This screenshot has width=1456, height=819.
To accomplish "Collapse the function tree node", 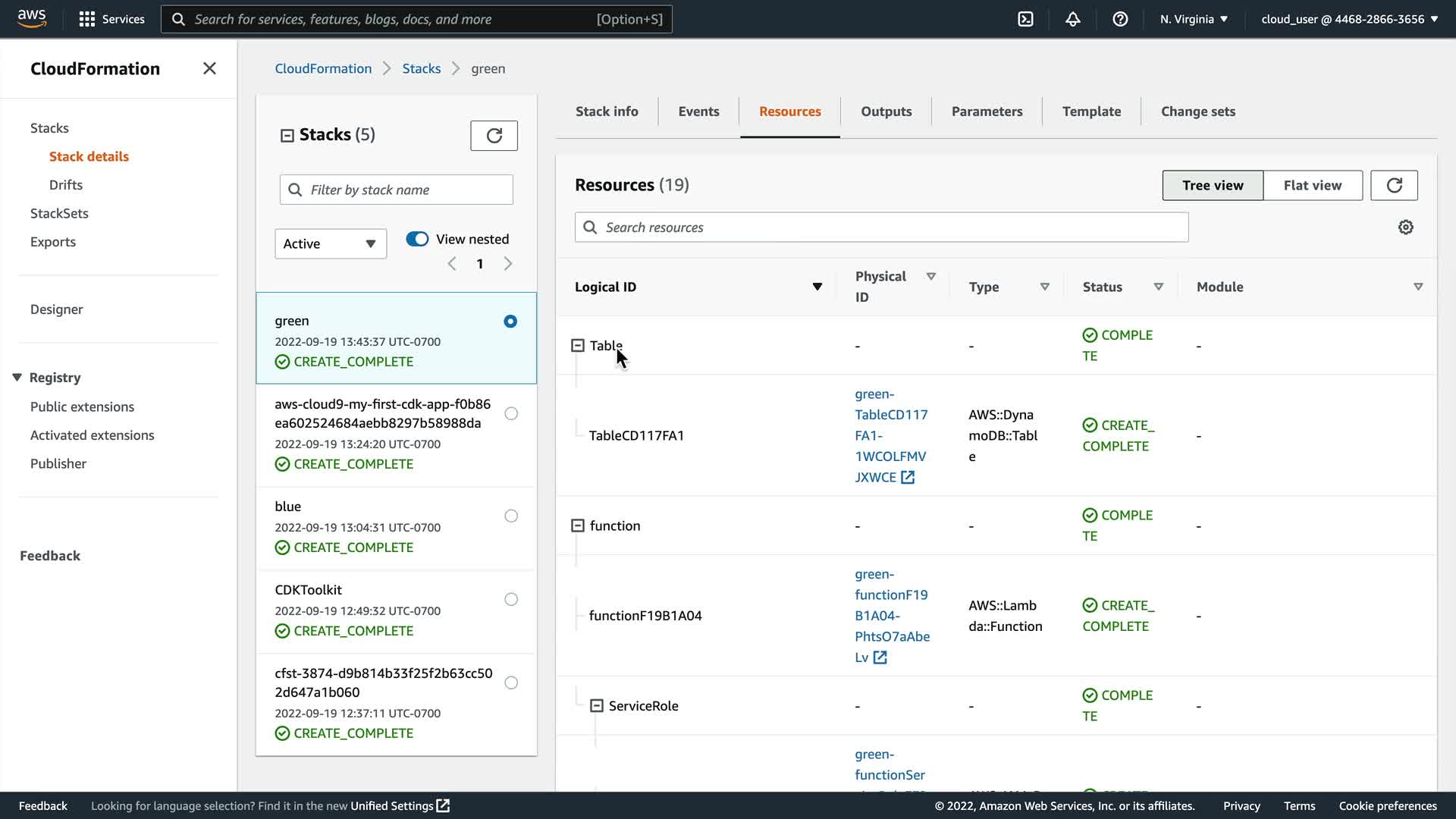I will tap(578, 526).
